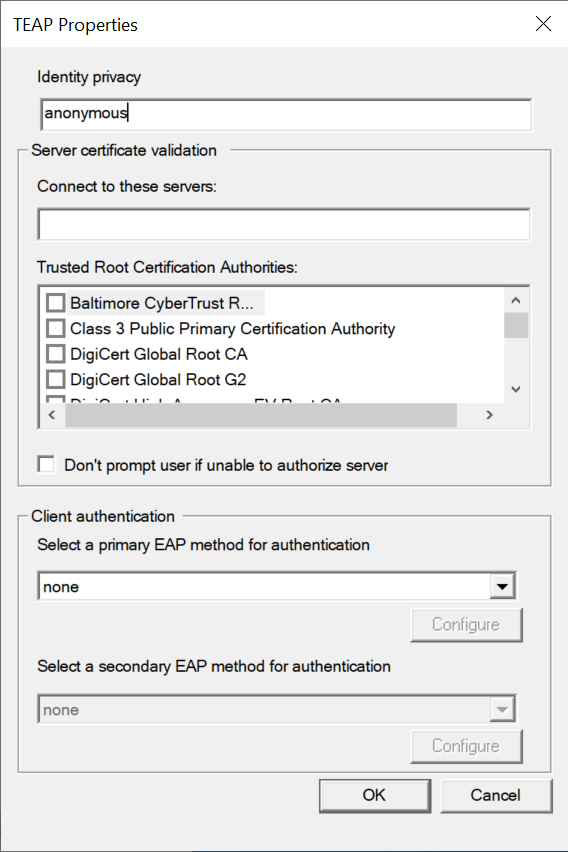Cancel the TEAP Properties dialog
Screen dimensions: 568x852
(496, 795)
